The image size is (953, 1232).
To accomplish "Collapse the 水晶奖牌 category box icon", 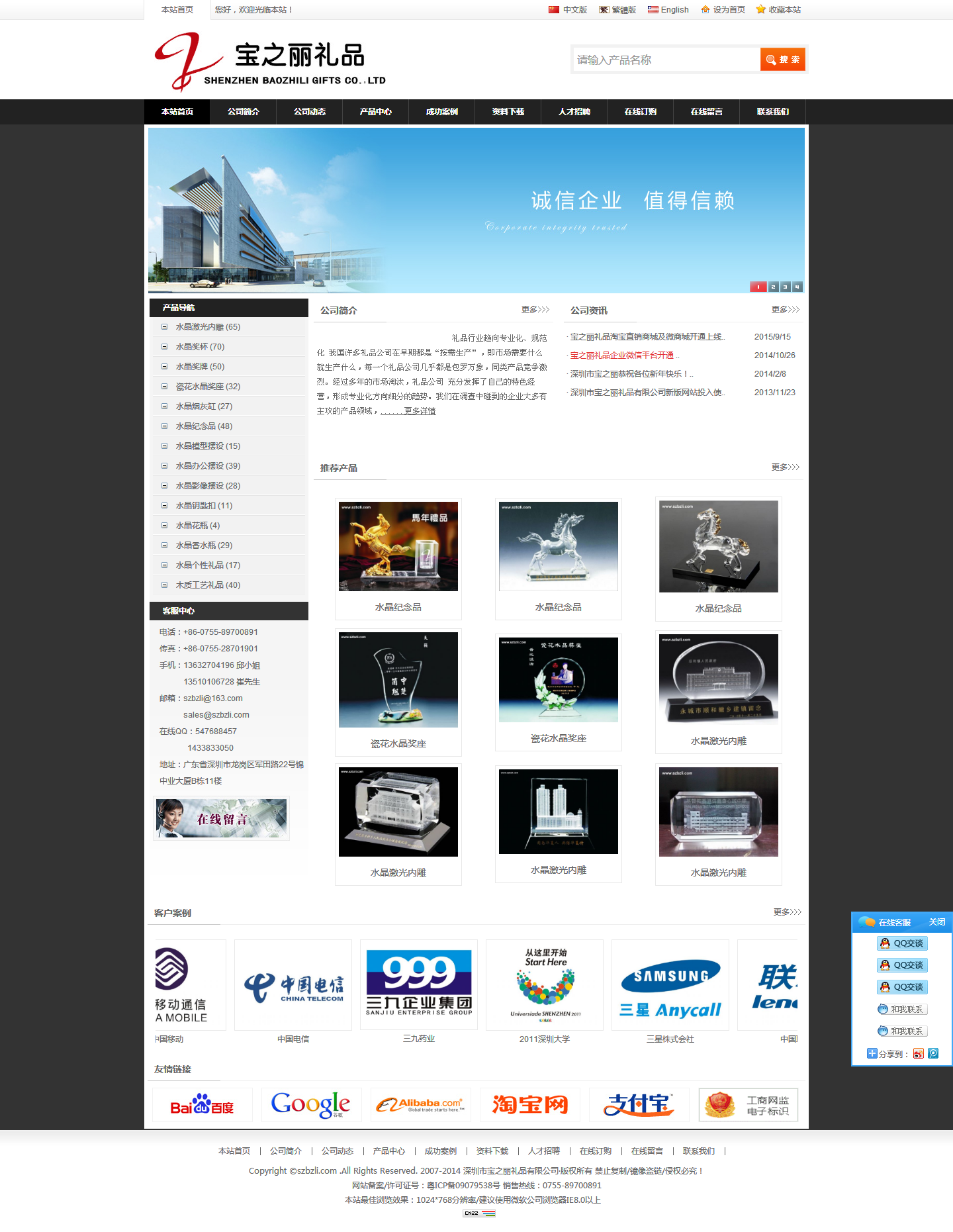I will coord(165,367).
